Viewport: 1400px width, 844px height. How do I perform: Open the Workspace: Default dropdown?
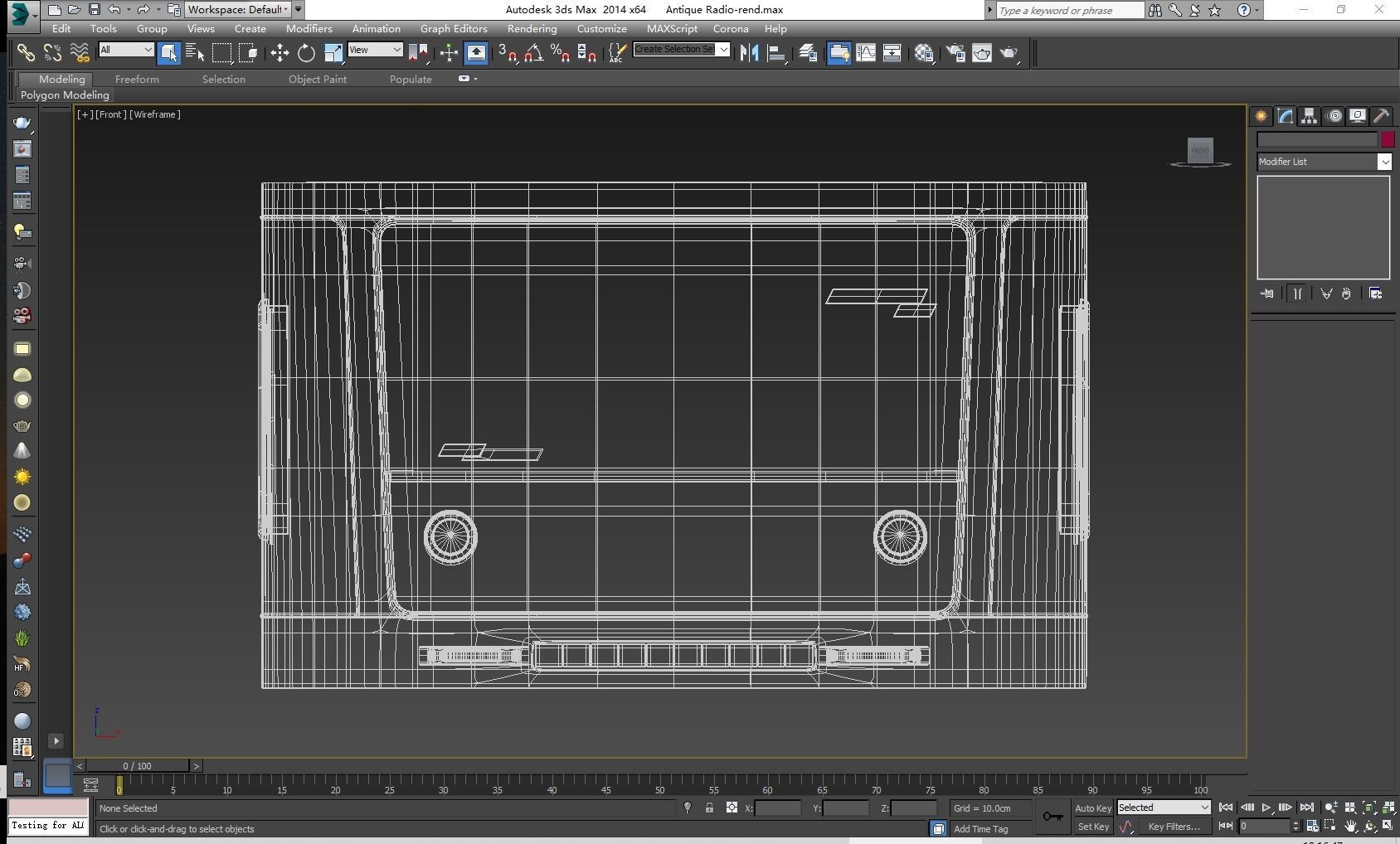[238, 10]
